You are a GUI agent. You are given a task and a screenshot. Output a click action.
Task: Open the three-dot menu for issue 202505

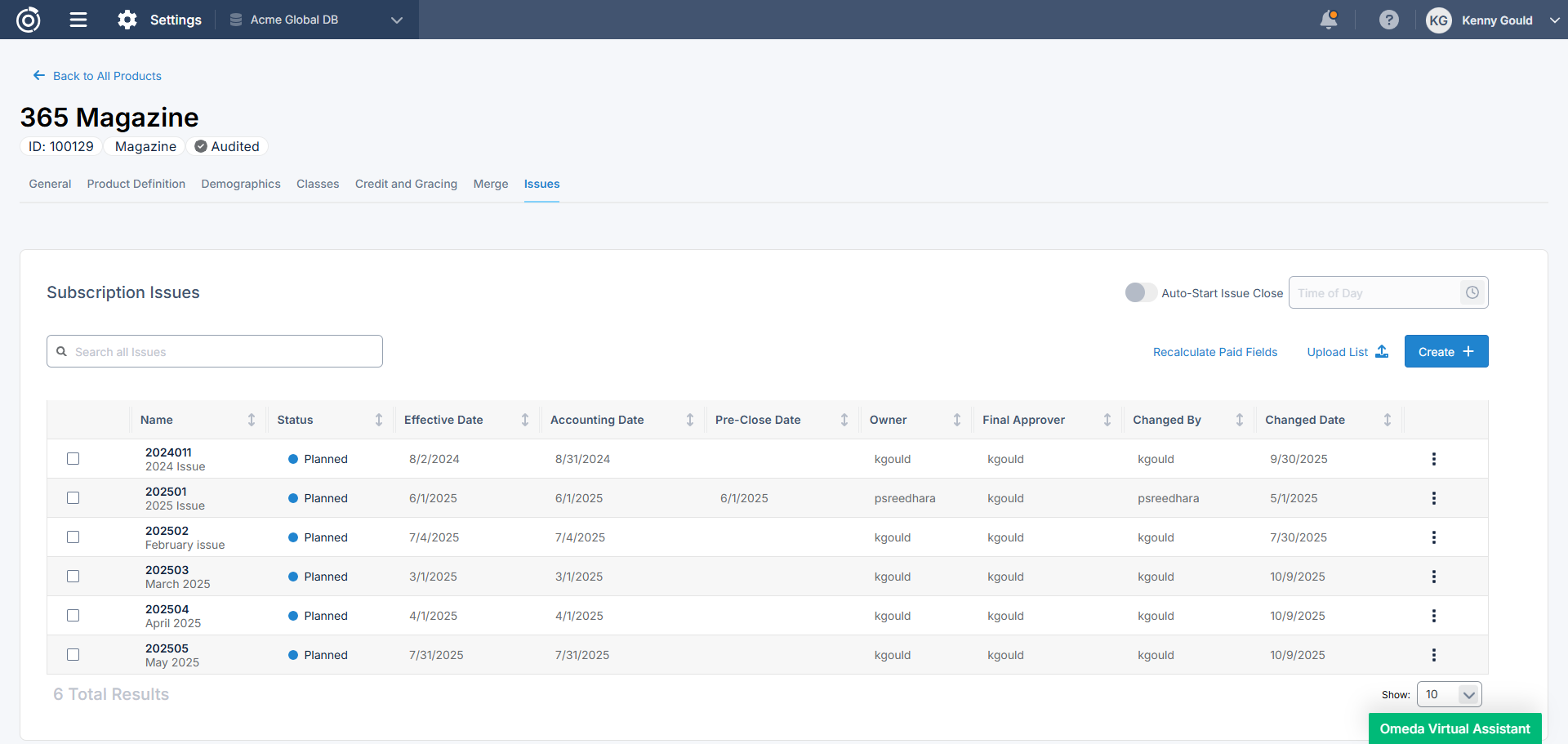click(x=1433, y=655)
